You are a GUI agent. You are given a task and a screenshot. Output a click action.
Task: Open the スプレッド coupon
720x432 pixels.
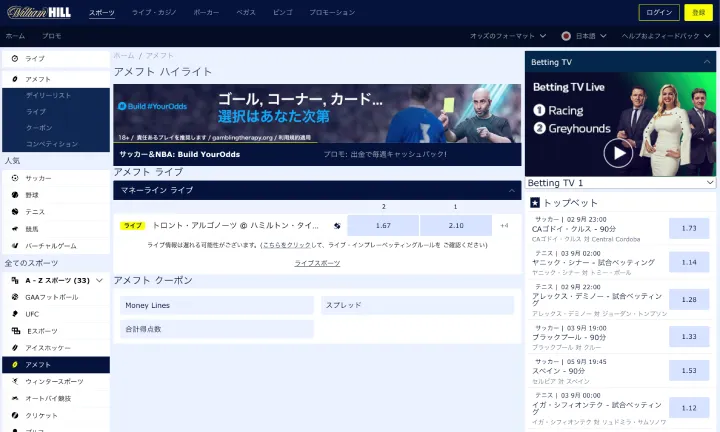[x=417, y=305]
